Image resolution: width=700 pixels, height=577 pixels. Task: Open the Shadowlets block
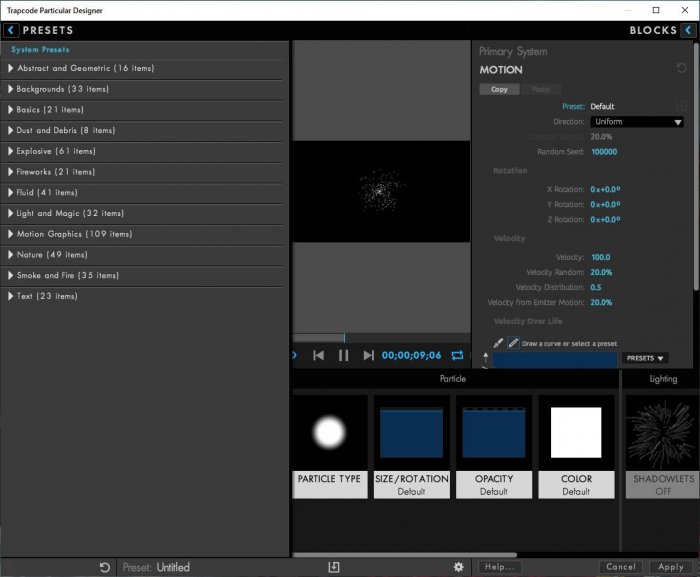point(663,447)
